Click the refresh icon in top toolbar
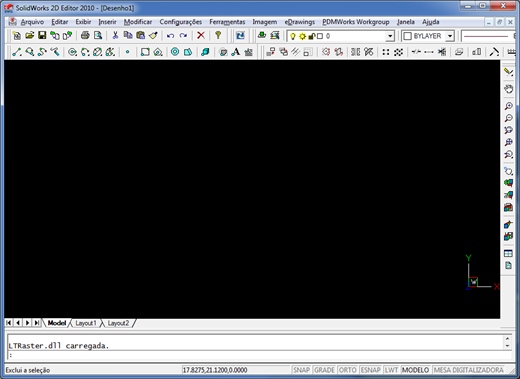 click(240, 35)
